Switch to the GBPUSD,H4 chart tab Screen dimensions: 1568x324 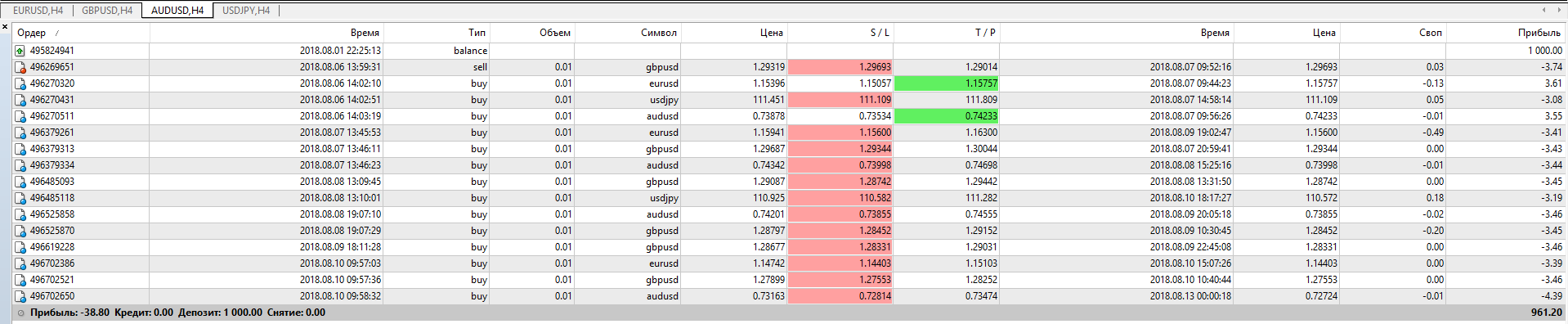click(107, 11)
